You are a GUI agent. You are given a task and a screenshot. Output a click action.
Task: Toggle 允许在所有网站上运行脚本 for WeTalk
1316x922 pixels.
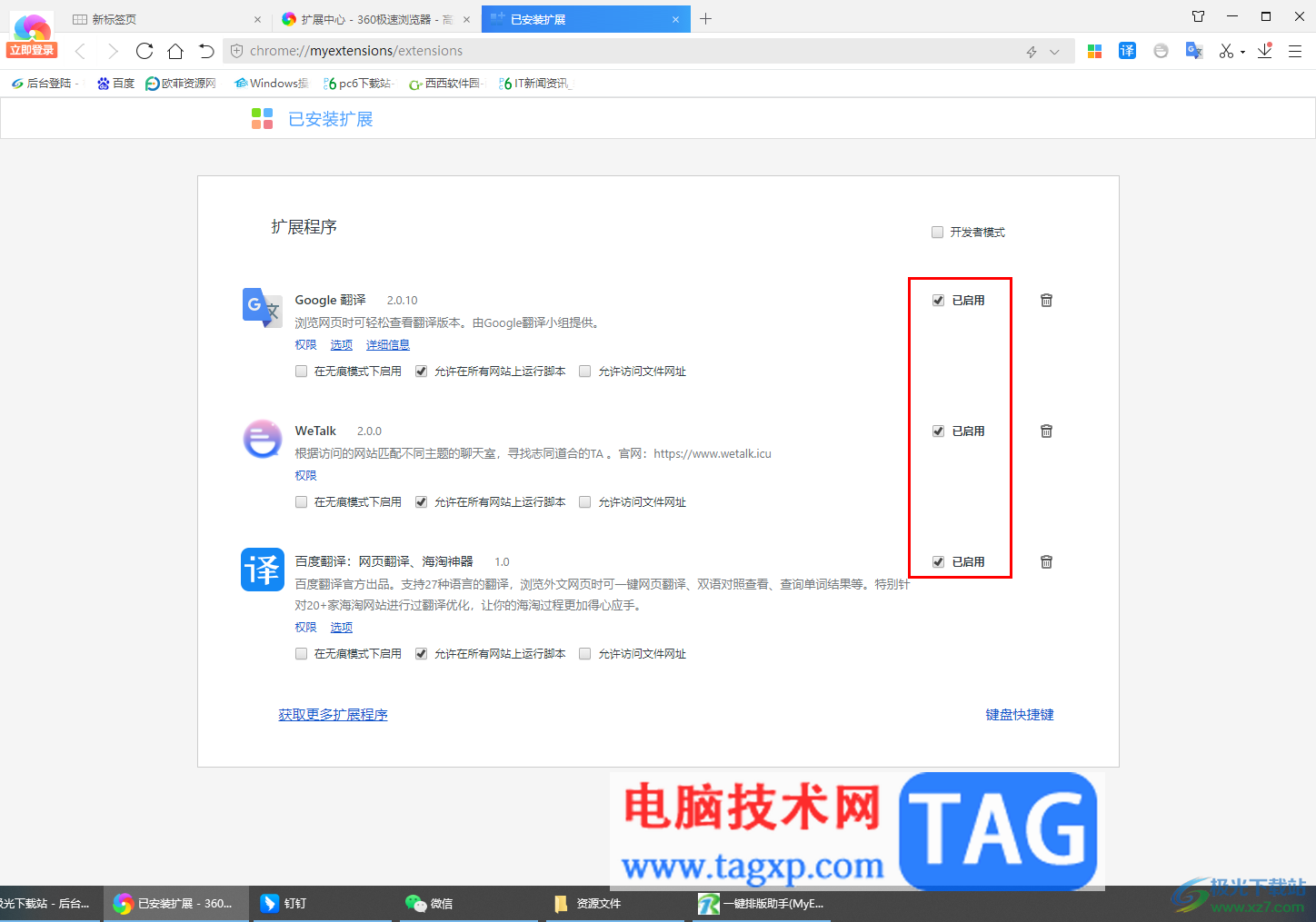[421, 502]
